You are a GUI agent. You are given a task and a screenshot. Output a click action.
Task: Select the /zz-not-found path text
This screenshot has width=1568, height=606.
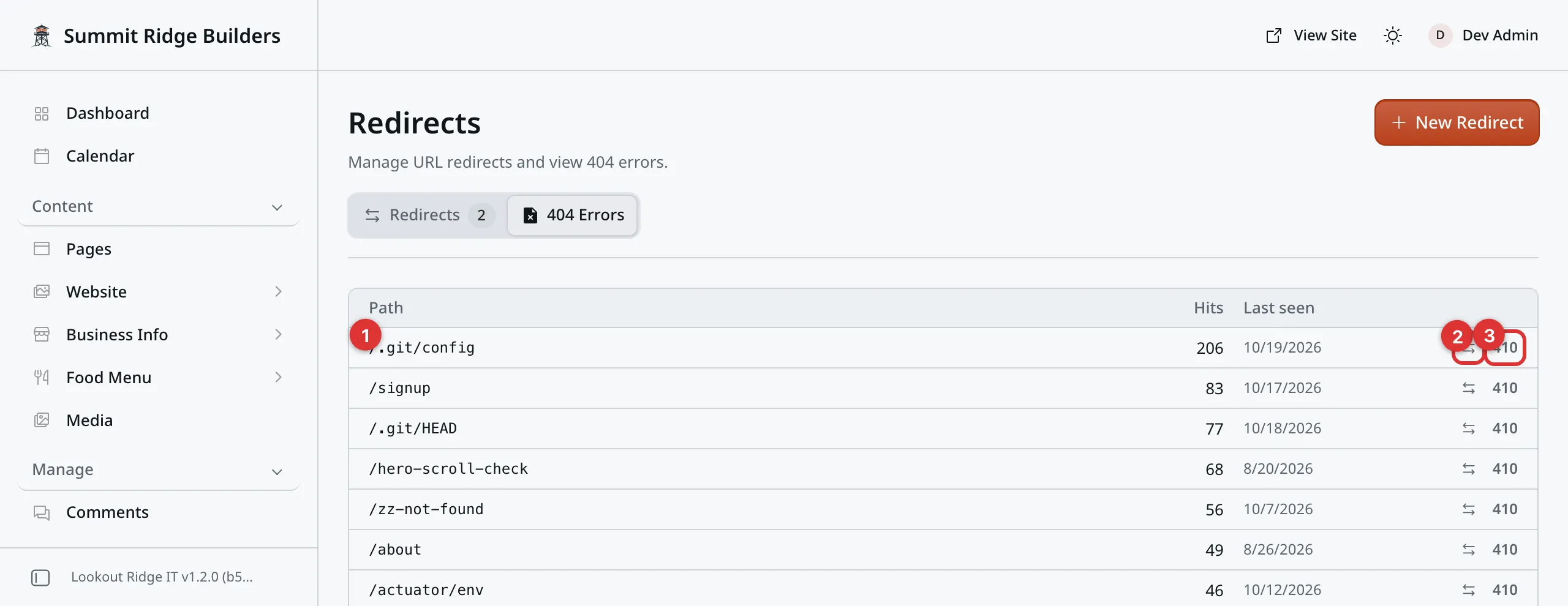pyautogui.click(x=426, y=509)
